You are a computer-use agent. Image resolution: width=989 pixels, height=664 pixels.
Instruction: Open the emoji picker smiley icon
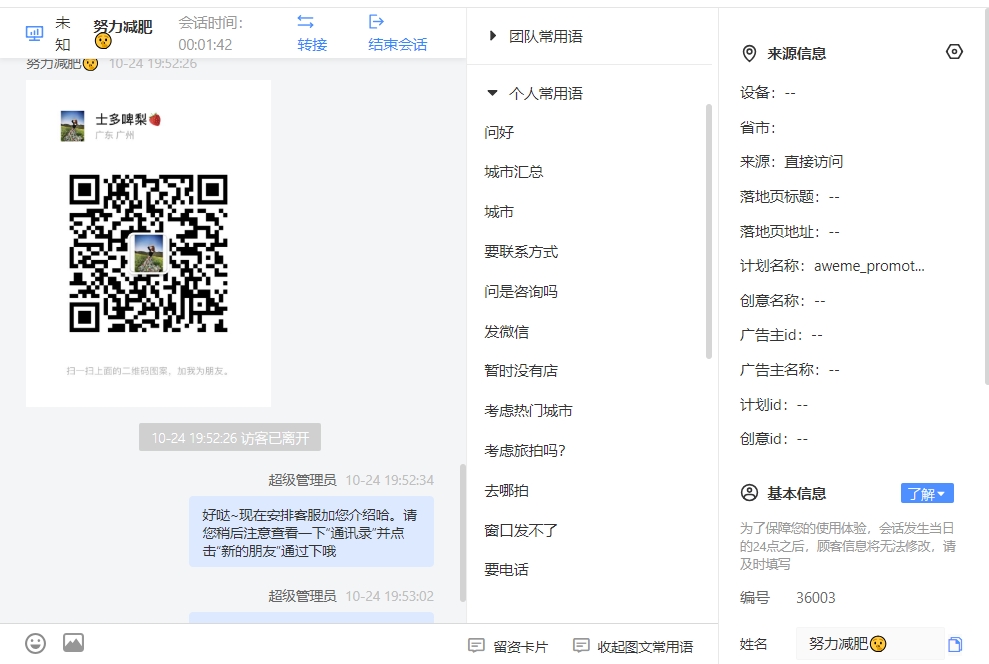pyautogui.click(x=35, y=643)
